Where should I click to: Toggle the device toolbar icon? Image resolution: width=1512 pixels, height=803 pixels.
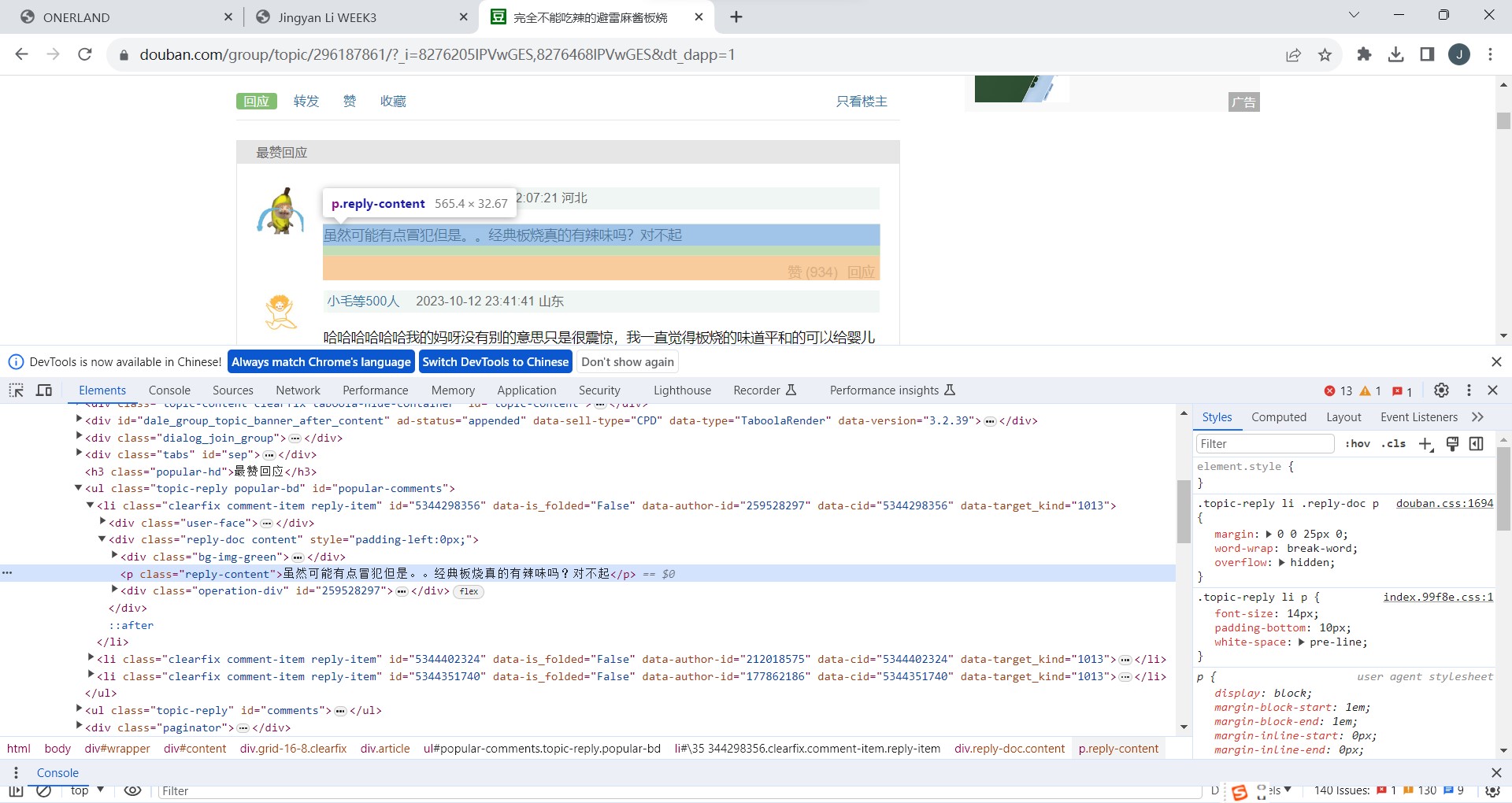pyautogui.click(x=44, y=390)
